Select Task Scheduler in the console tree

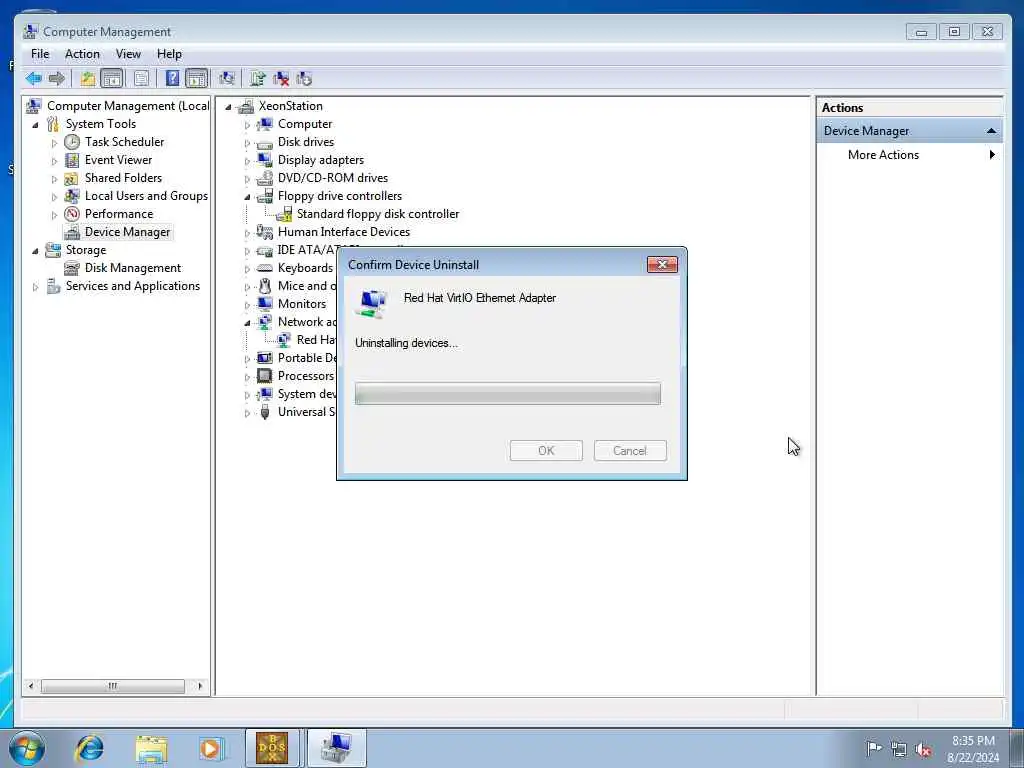(124, 142)
